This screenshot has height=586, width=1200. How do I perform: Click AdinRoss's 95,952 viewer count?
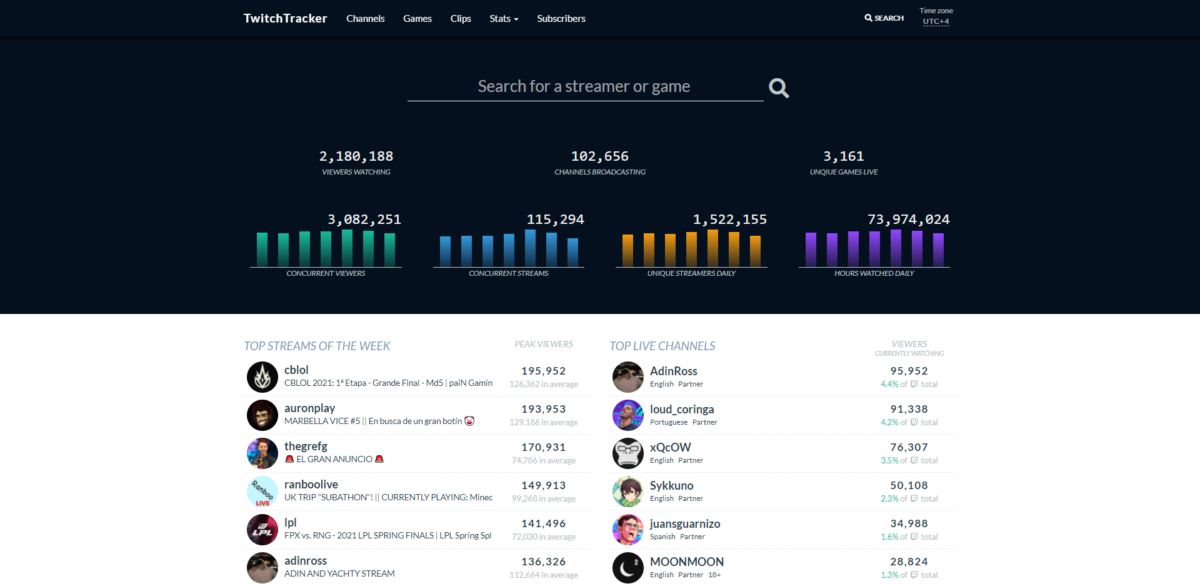click(909, 370)
